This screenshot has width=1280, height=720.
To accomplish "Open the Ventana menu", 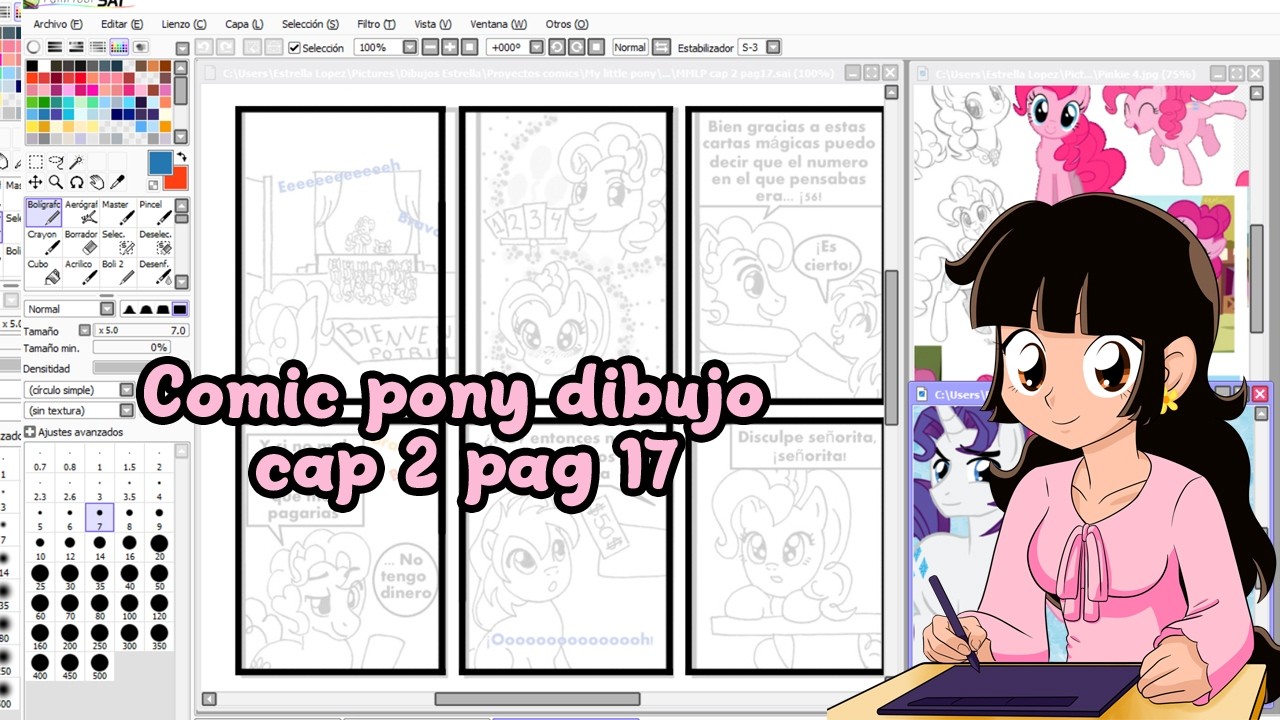I will [498, 24].
